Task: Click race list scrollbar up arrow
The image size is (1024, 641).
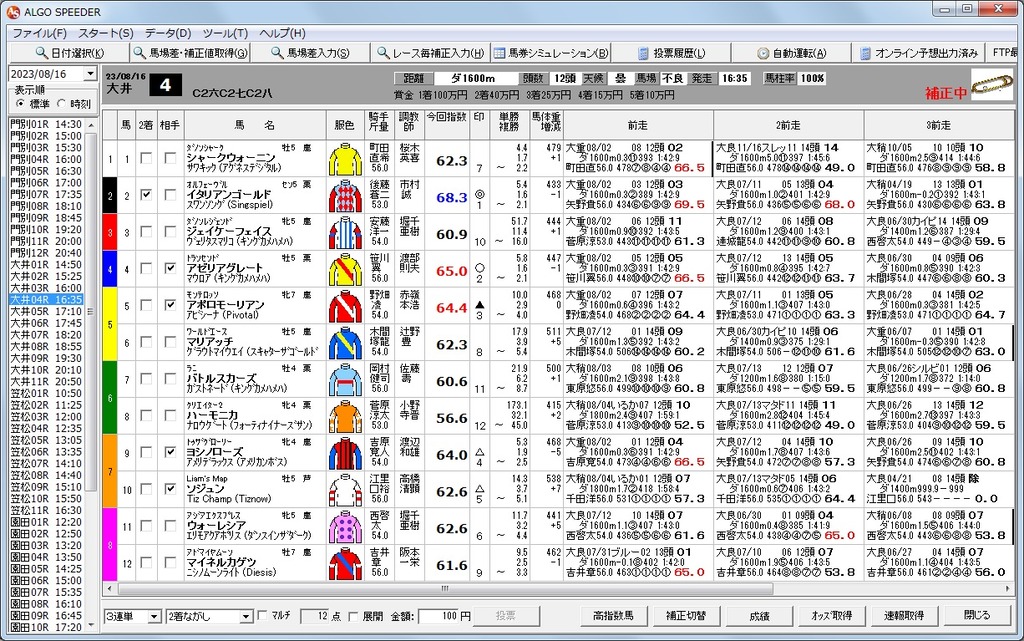Action: (x=91, y=124)
